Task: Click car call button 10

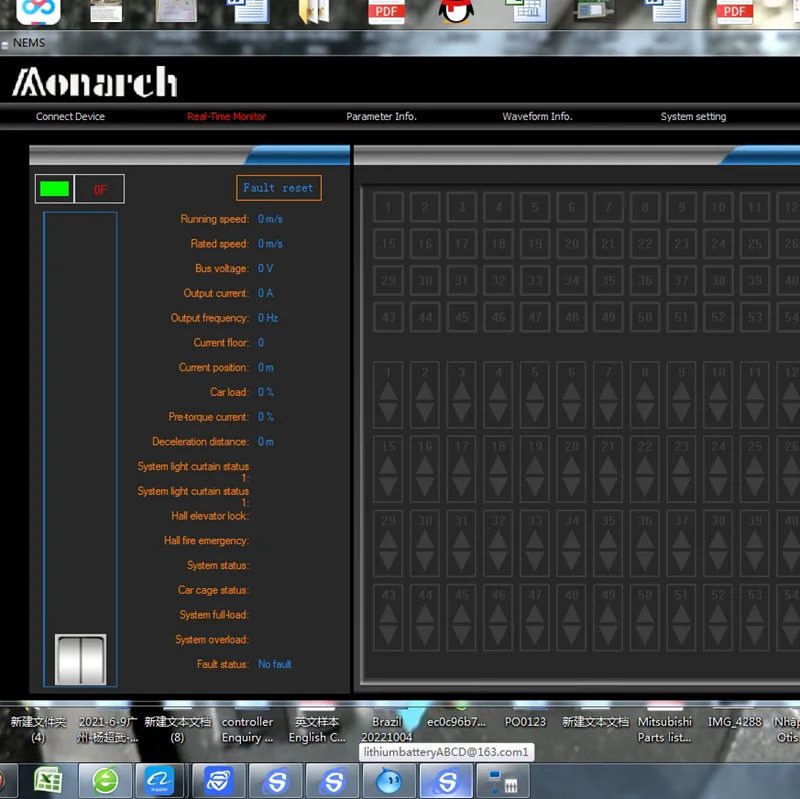Action: 718,207
